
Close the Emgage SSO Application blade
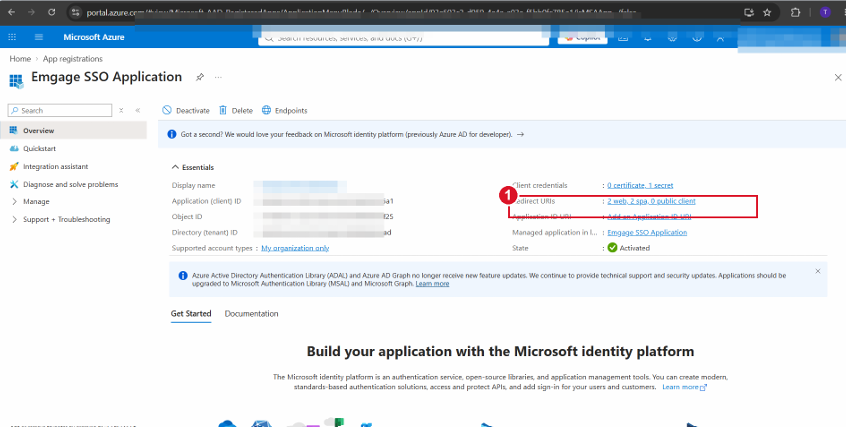tap(838, 78)
